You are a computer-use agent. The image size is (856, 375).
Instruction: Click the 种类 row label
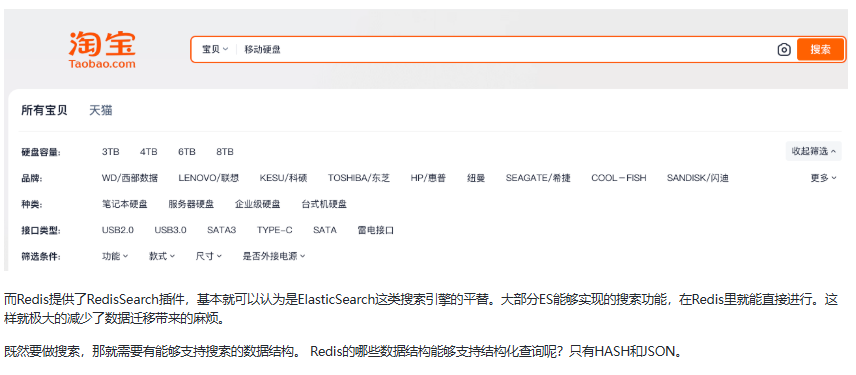point(32,205)
